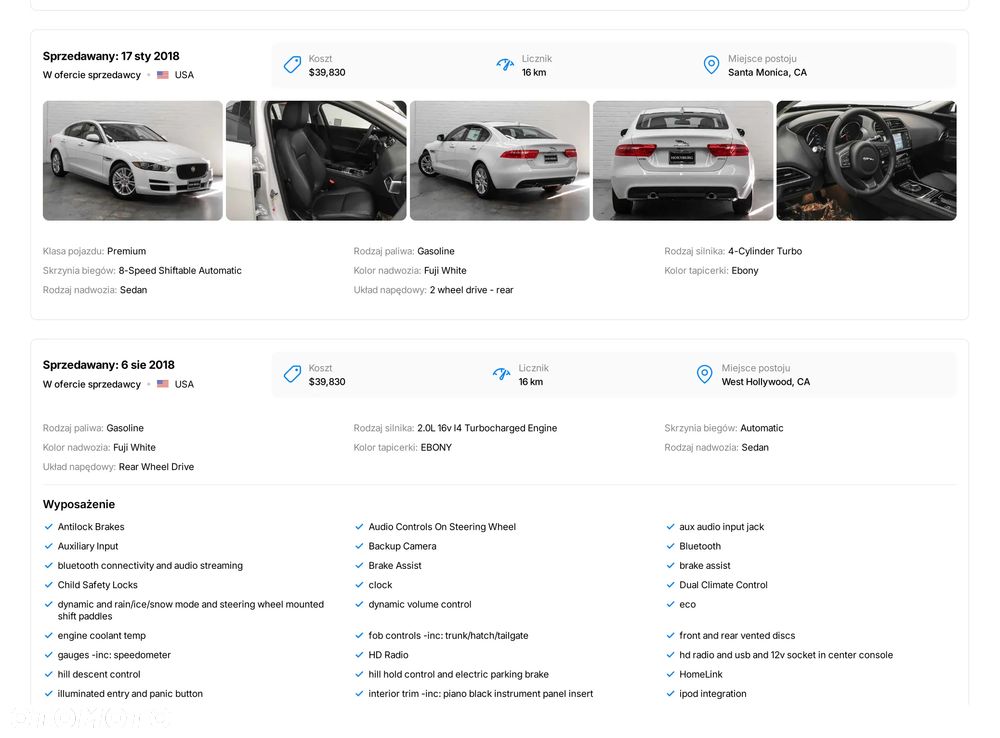1000x738 pixels.
Task: Click the HomeLink equipment item
Action: click(x=701, y=674)
